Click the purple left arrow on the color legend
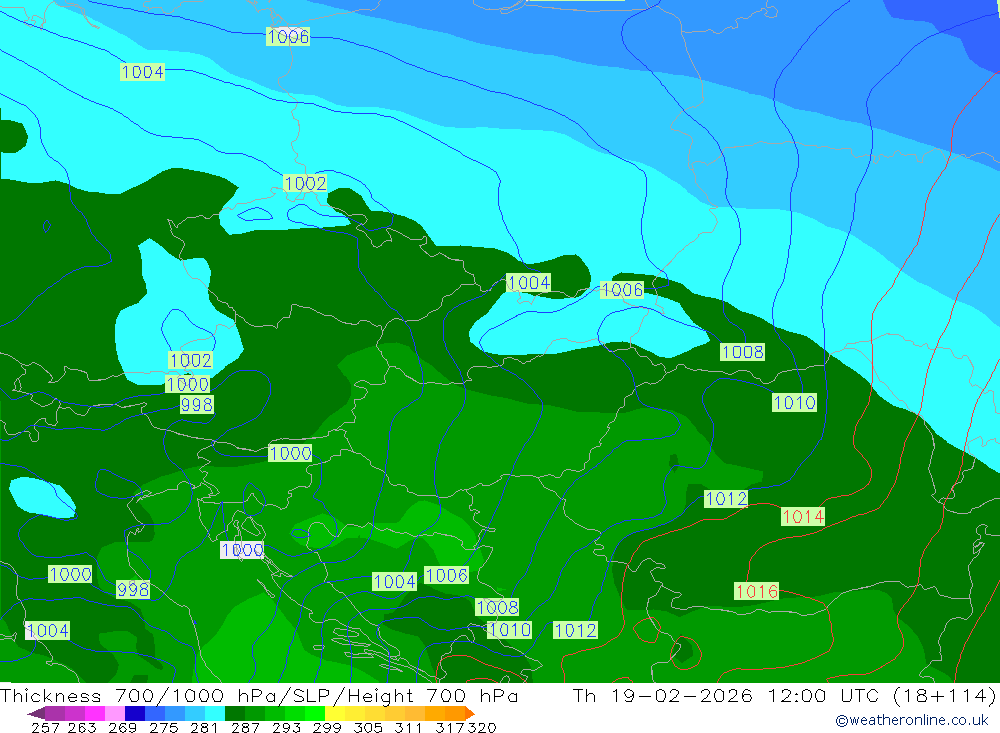The image size is (1000, 733). [35, 713]
